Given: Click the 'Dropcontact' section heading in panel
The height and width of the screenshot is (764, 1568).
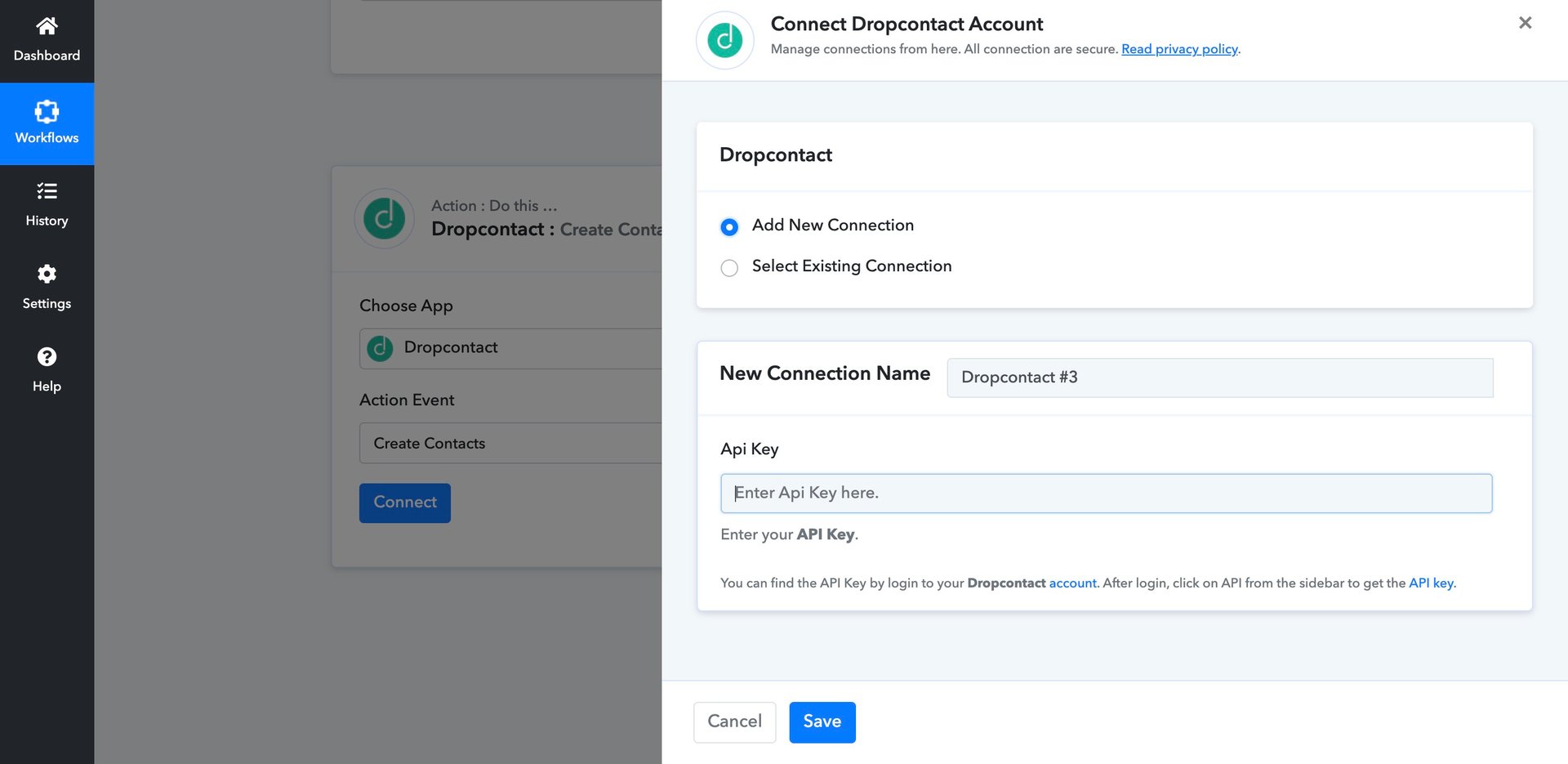Looking at the screenshot, I should pyautogui.click(x=775, y=155).
